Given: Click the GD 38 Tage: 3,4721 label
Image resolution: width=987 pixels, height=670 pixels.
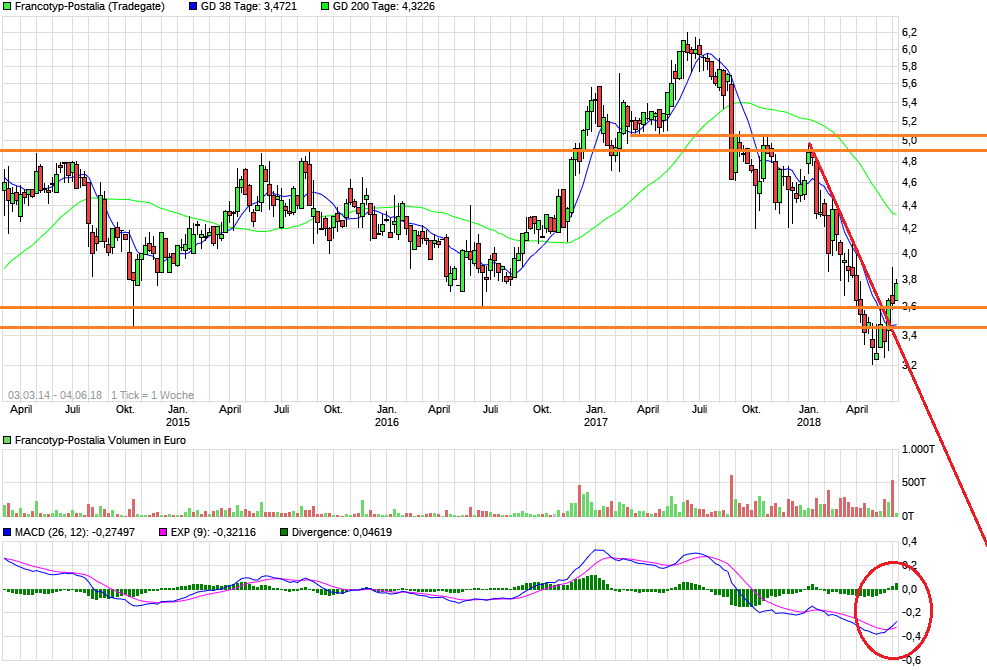Looking at the screenshot, I should point(249,6).
